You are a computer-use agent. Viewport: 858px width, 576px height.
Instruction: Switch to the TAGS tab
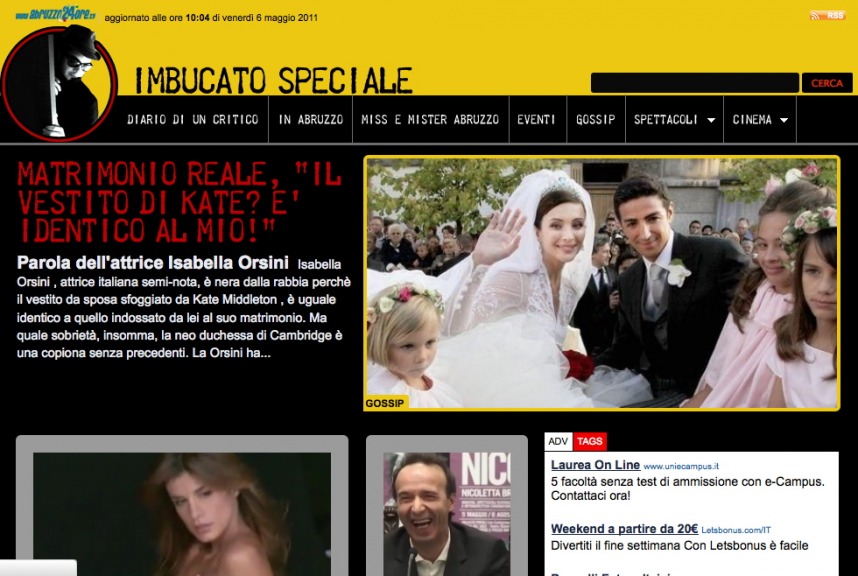(589, 441)
